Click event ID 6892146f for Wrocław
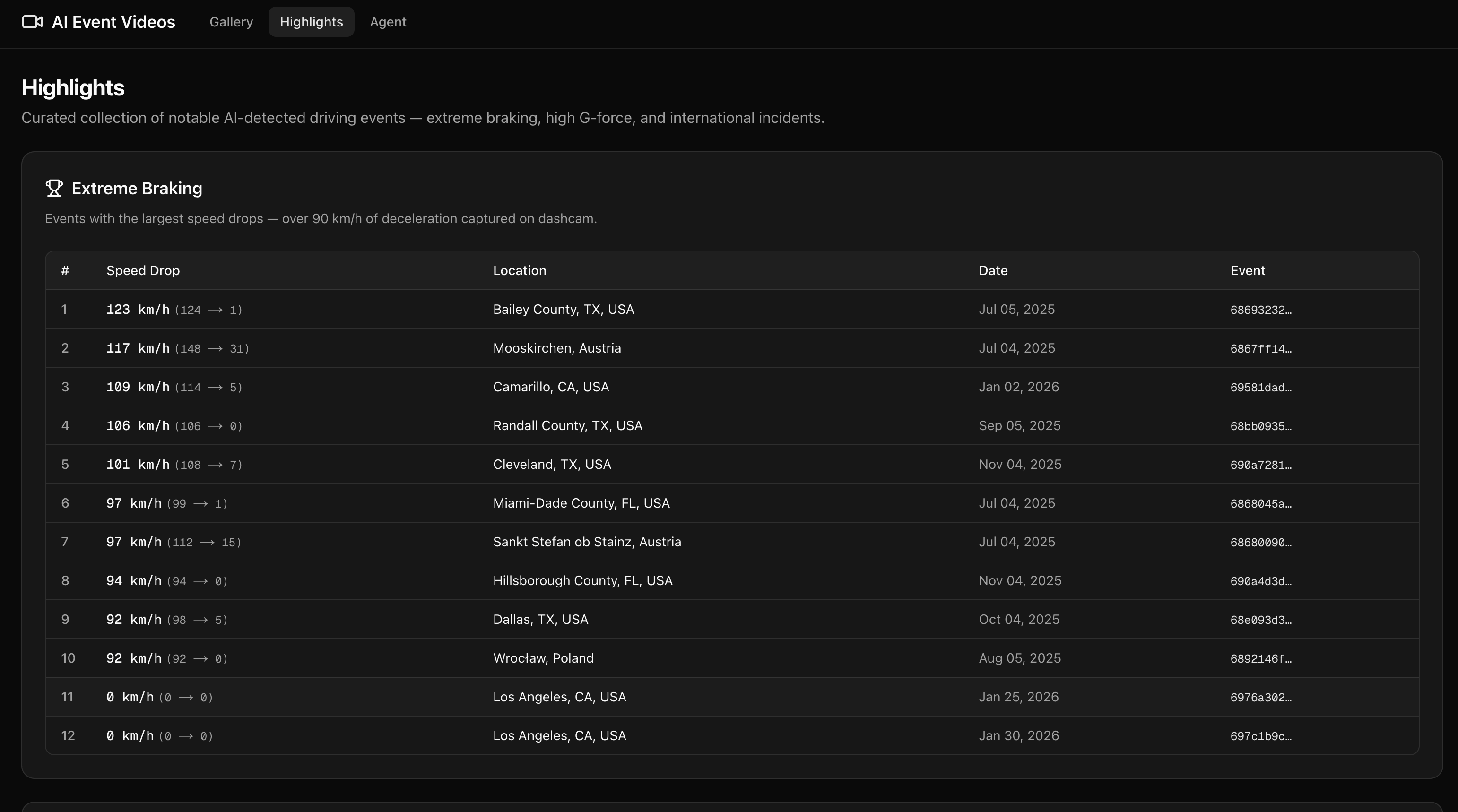 pyautogui.click(x=1260, y=659)
